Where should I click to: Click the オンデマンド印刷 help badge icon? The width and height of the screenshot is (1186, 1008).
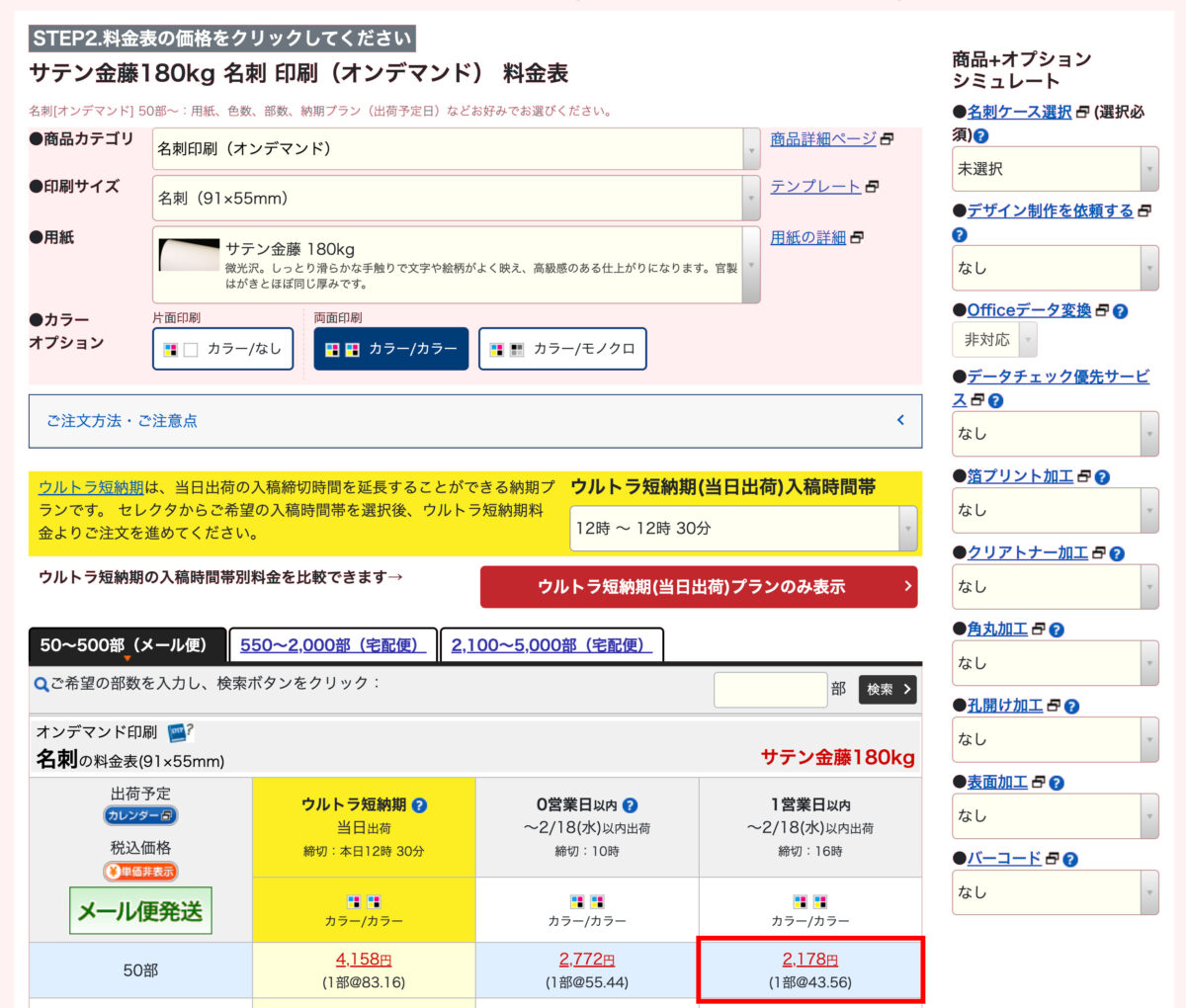[x=179, y=732]
